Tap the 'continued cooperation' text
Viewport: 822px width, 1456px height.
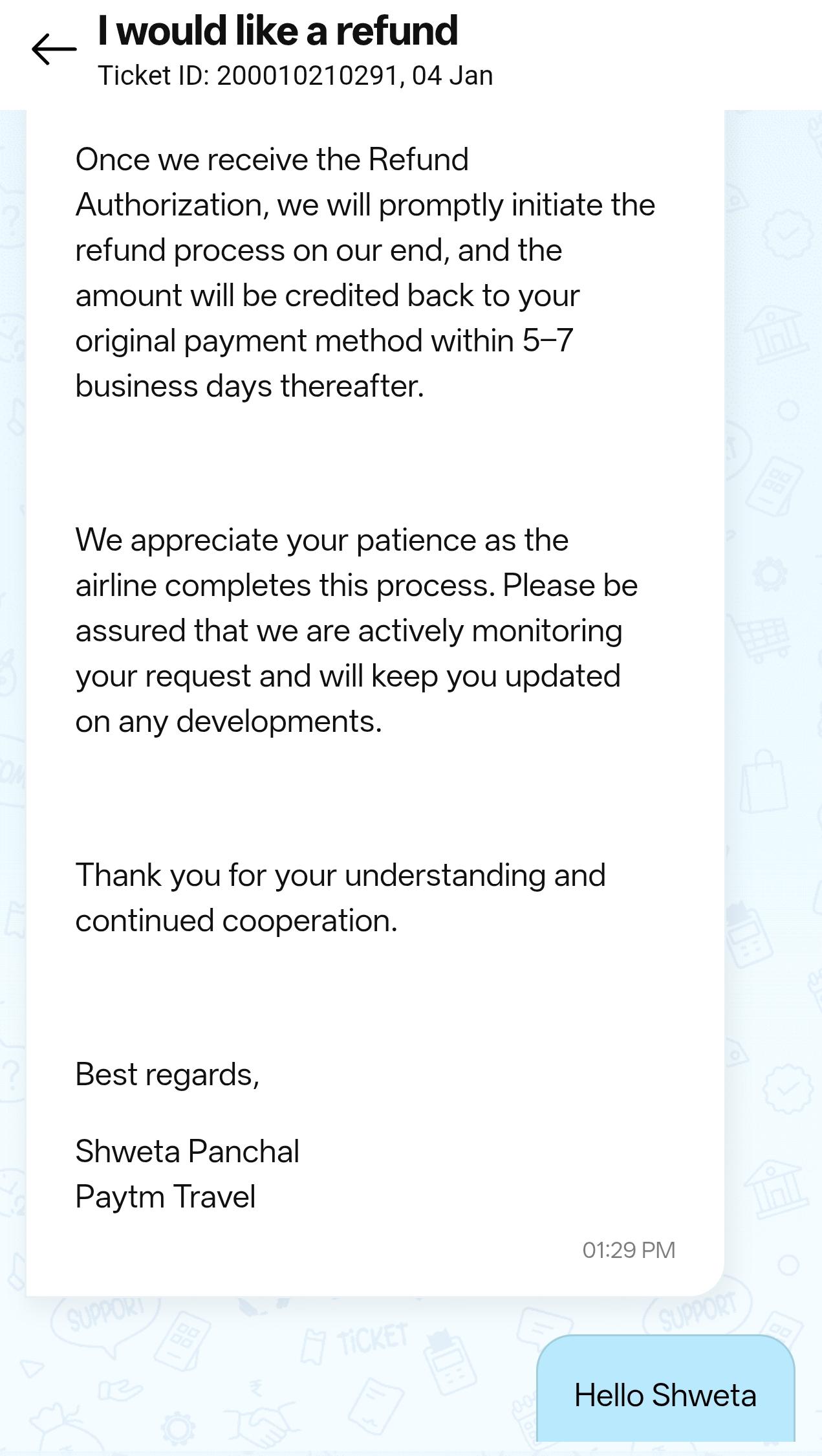tap(236, 920)
